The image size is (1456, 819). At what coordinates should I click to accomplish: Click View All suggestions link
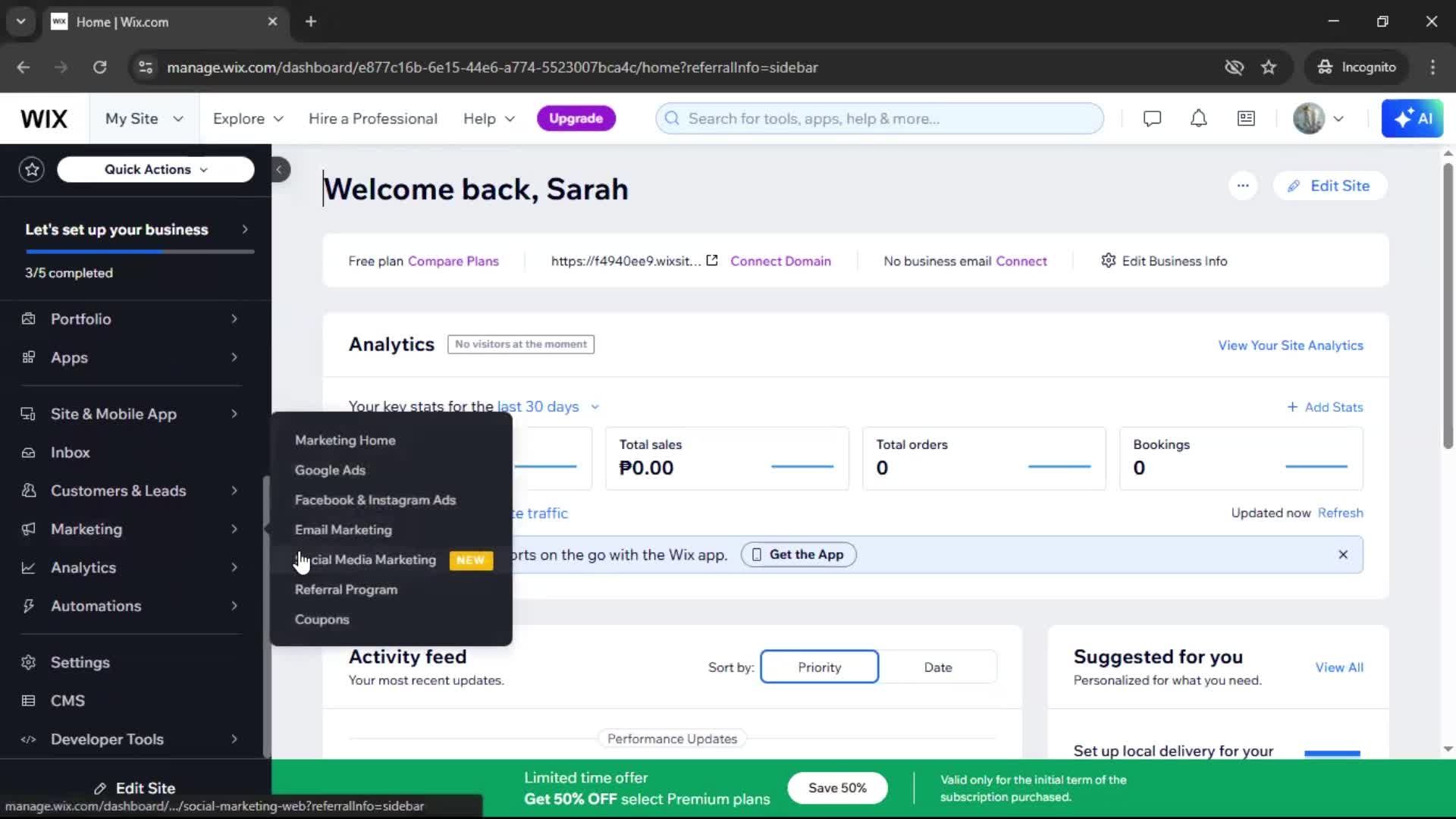1339,667
